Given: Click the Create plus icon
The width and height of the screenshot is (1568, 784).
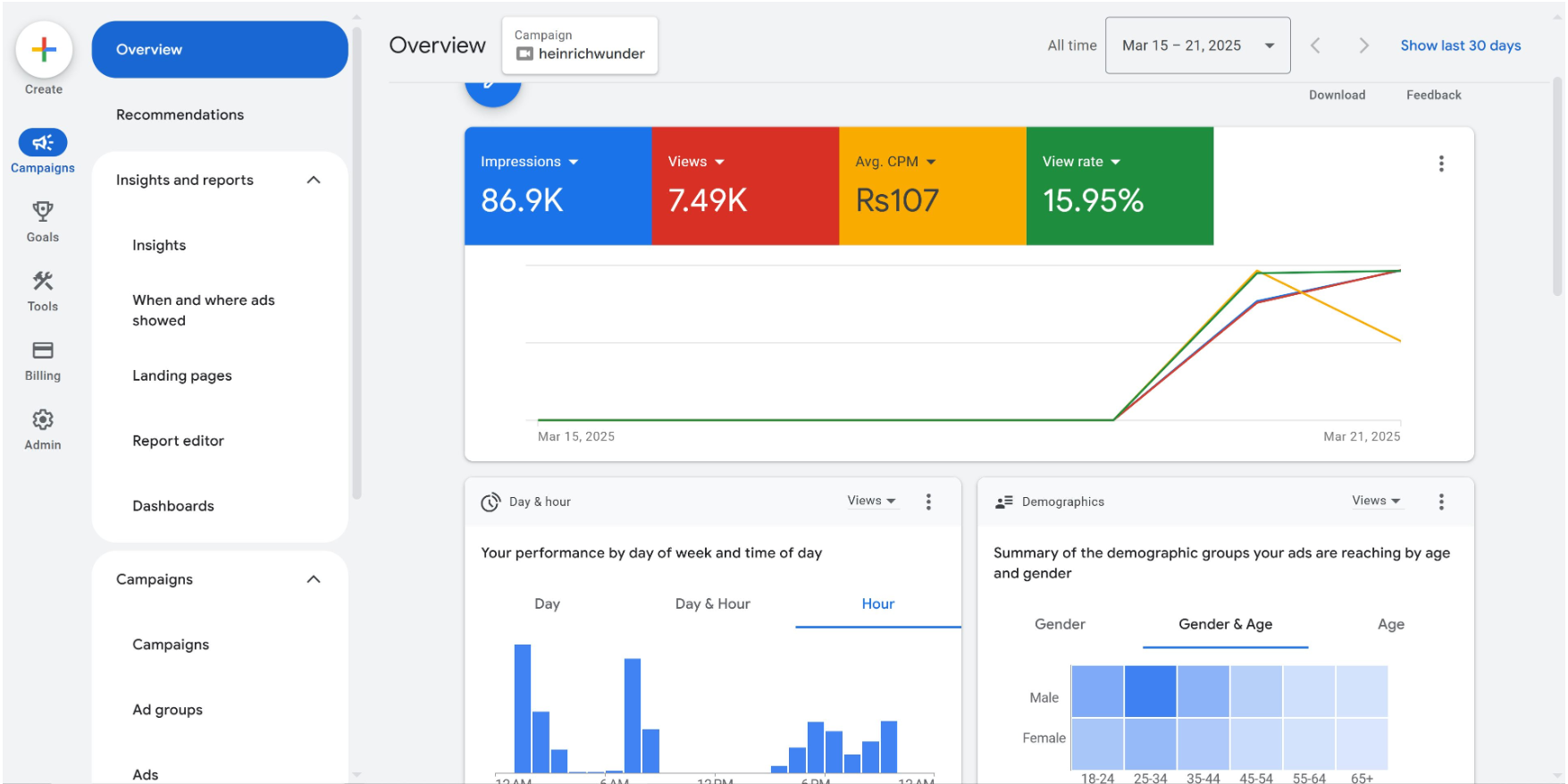Looking at the screenshot, I should (44, 50).
